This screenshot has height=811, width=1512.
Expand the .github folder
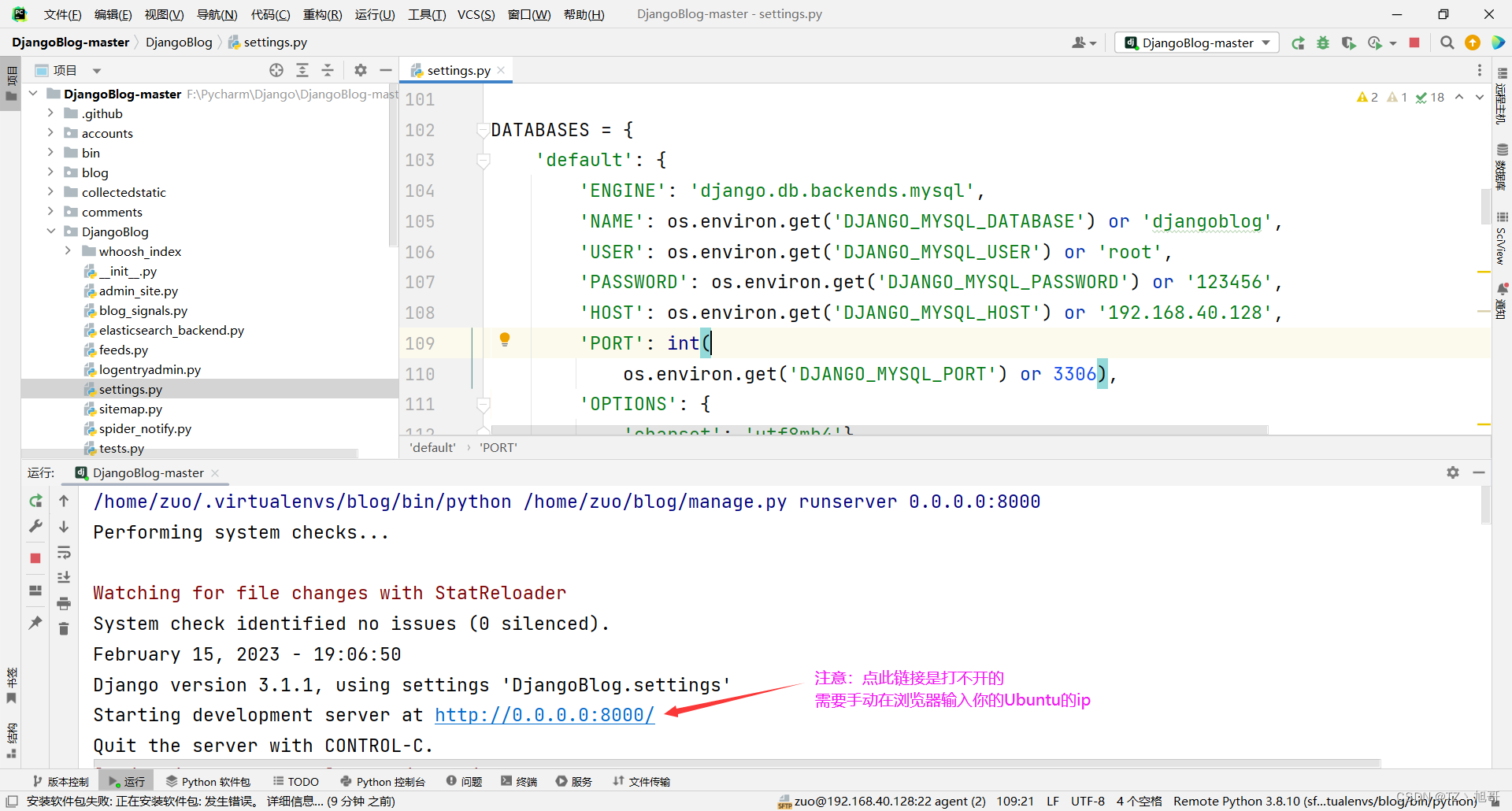point(50,113)
